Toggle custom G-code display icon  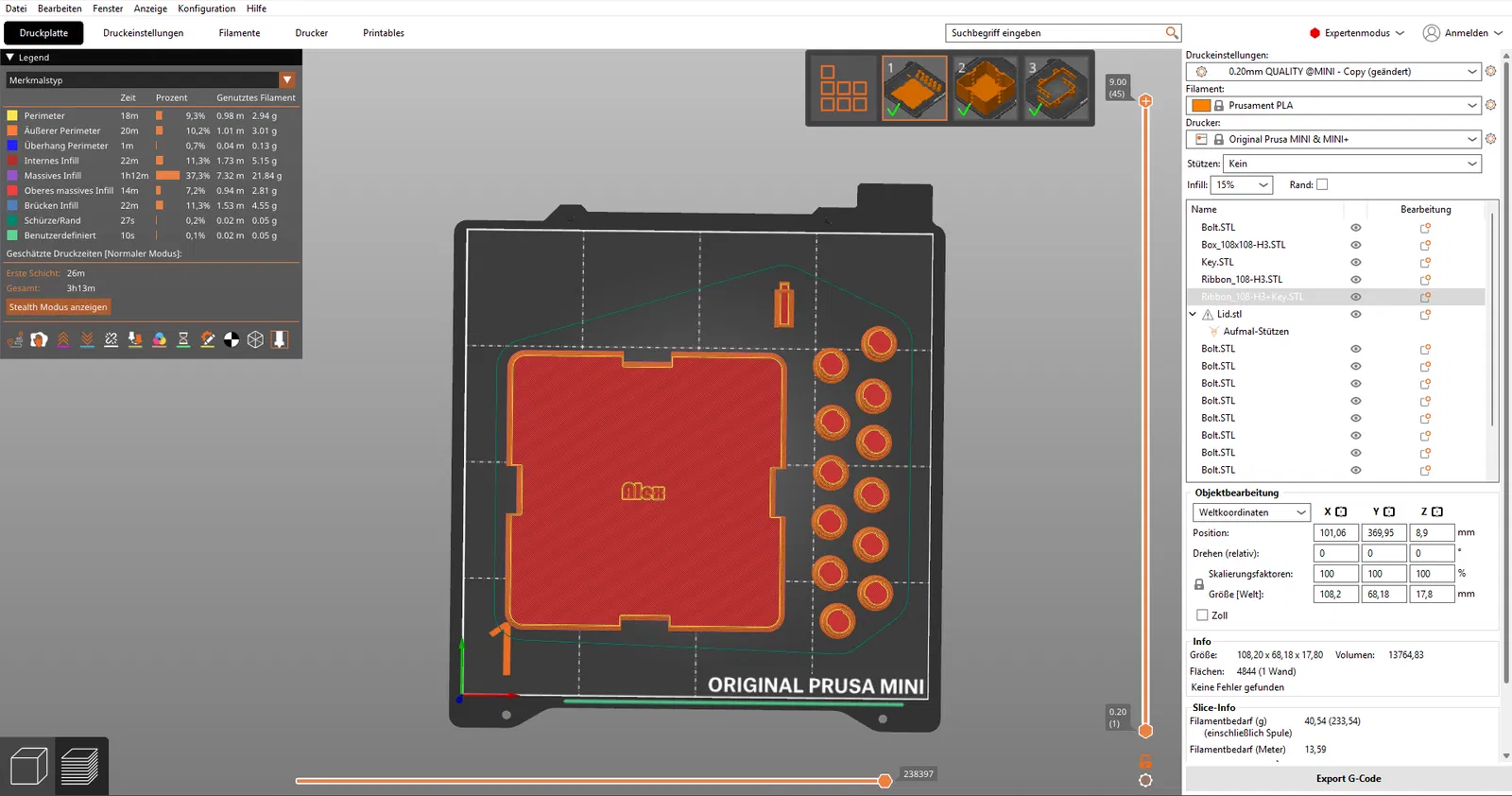(x=208, y=339)
